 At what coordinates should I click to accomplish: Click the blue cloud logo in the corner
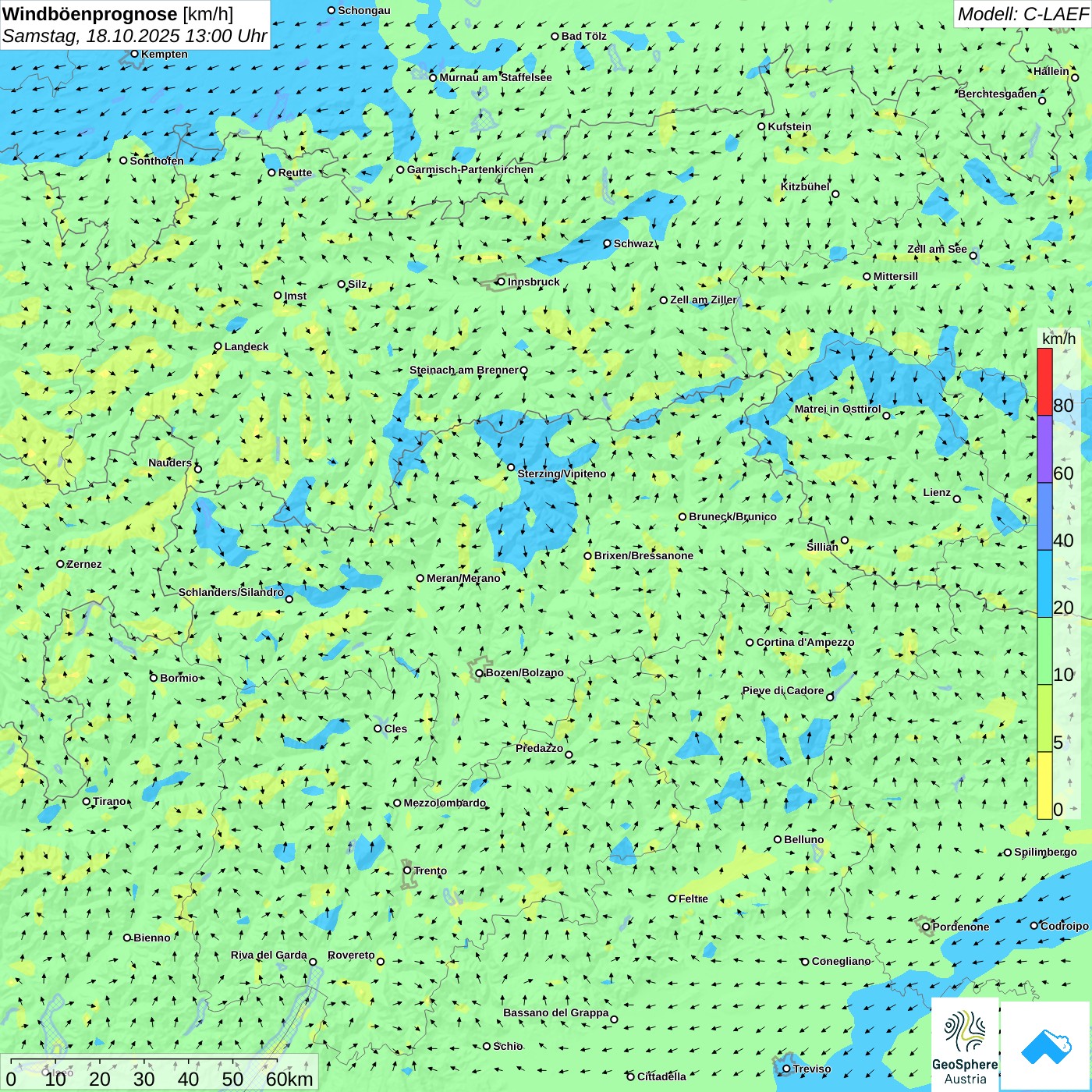[x=1046, y=1046]
